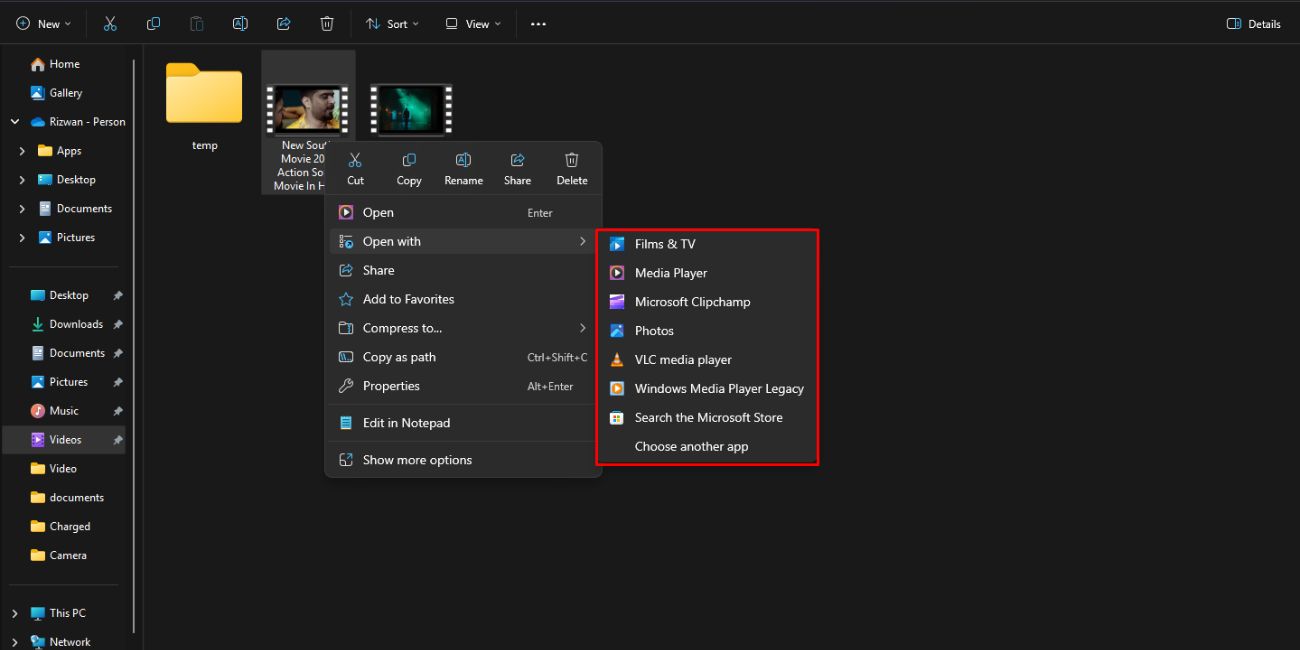This screenshot has height=650, width=1300.
Task: Click Show more options in the context menu
Action: point(418,459)
